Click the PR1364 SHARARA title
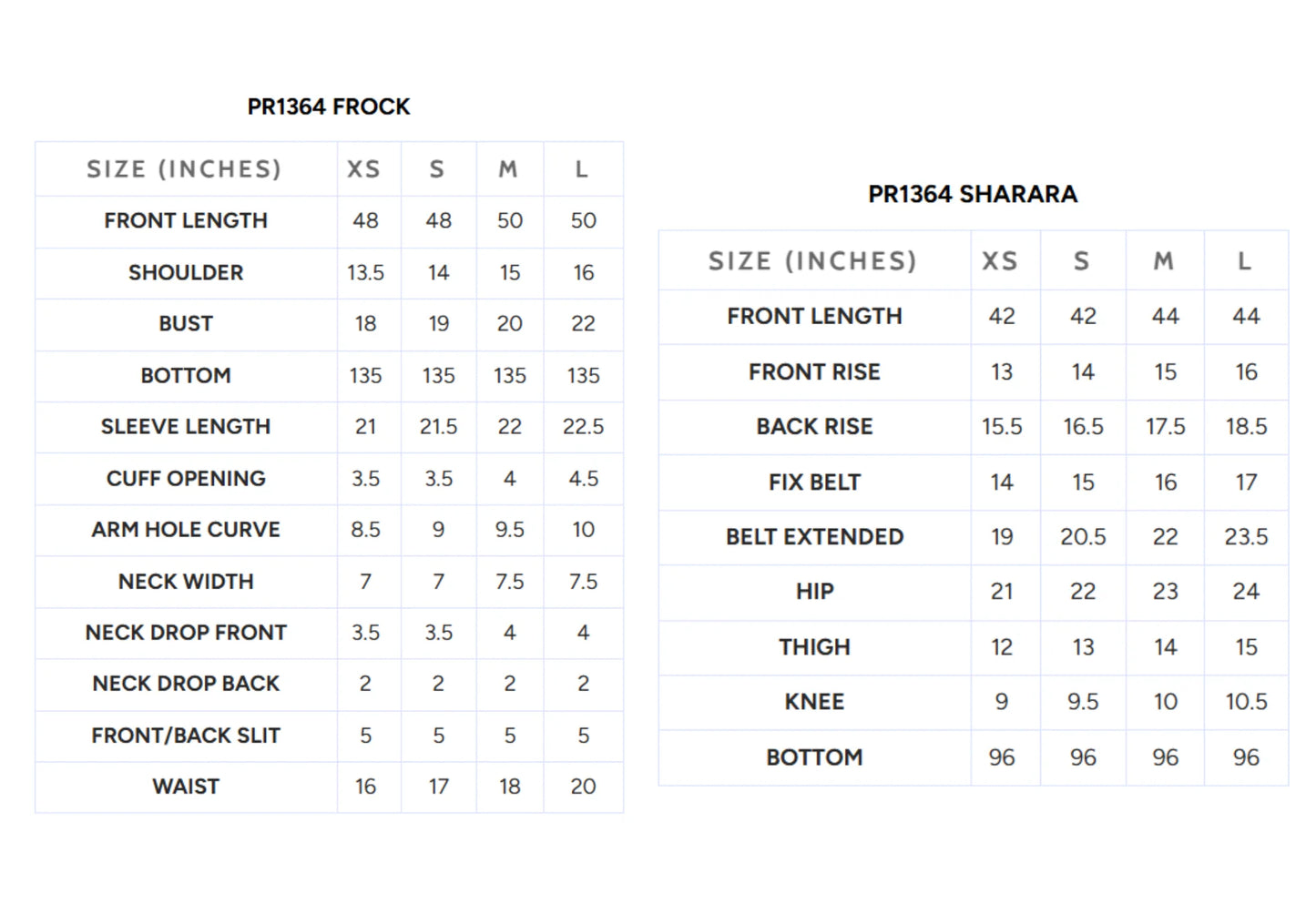Image resolution: width=1316 pixels, height=924 pixels. point(973,194)
